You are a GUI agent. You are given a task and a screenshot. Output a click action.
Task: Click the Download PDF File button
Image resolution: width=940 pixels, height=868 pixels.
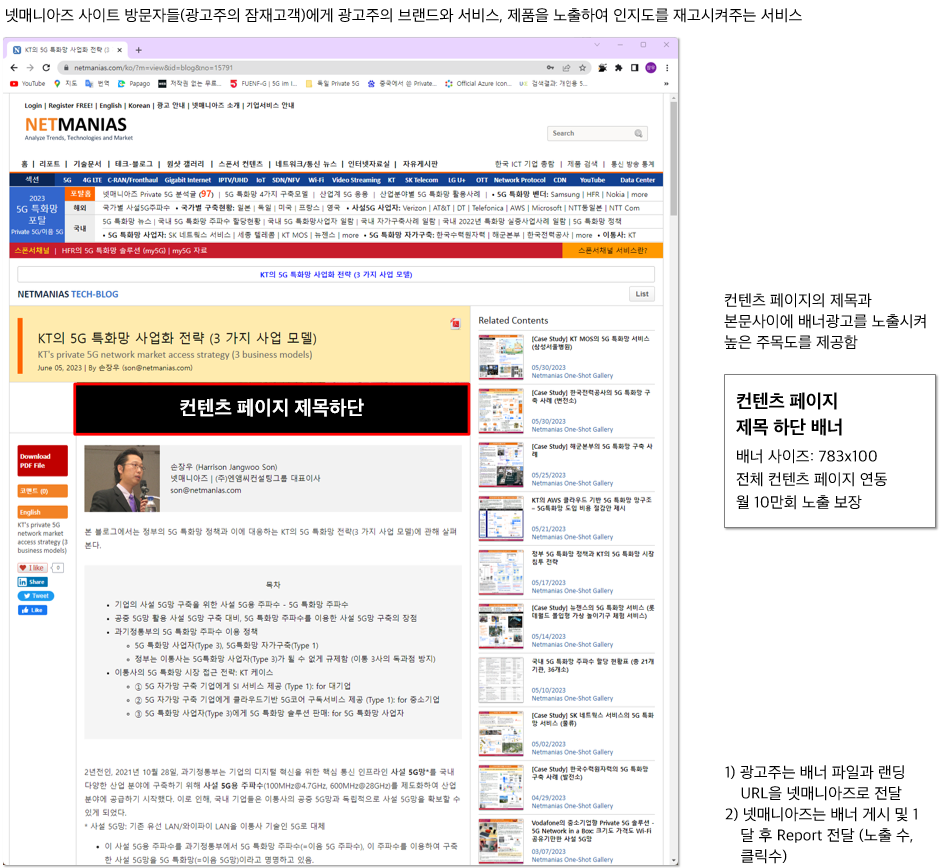tap(43, 460)
